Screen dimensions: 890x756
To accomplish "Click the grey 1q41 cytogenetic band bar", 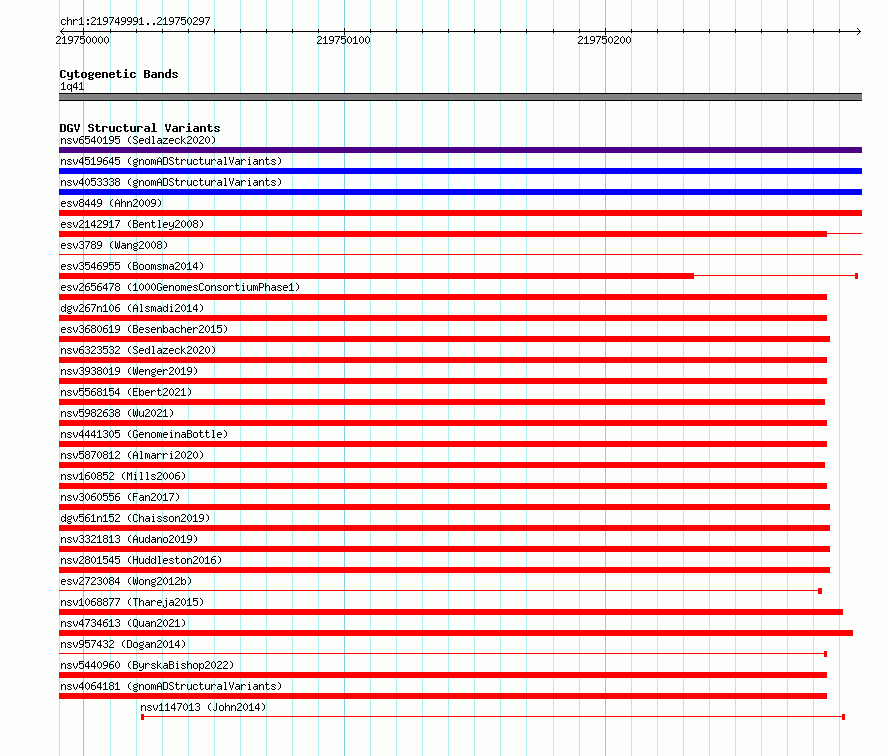I will click(x=460, y=97).
